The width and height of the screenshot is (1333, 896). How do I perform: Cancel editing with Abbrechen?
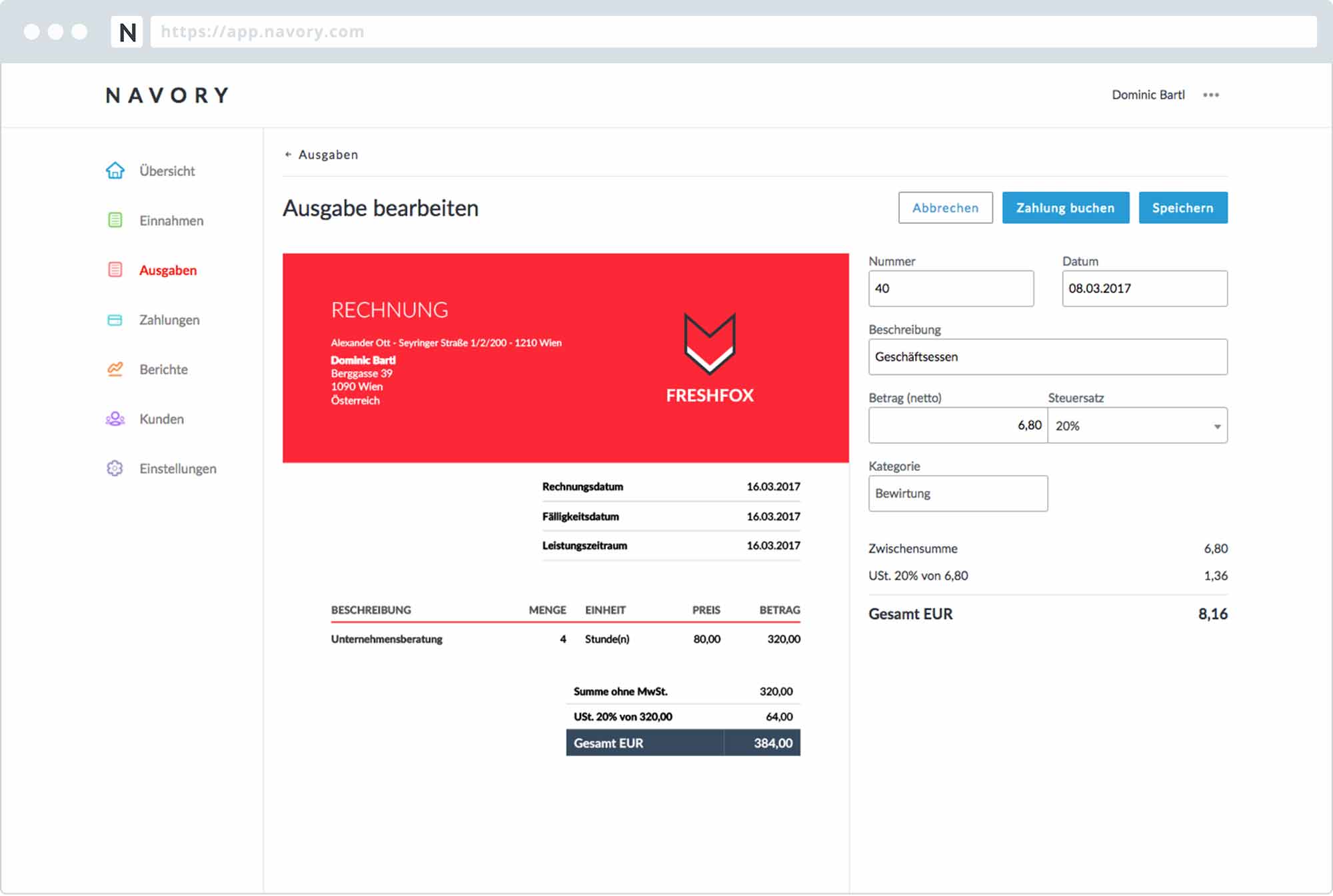coord(946,207)
